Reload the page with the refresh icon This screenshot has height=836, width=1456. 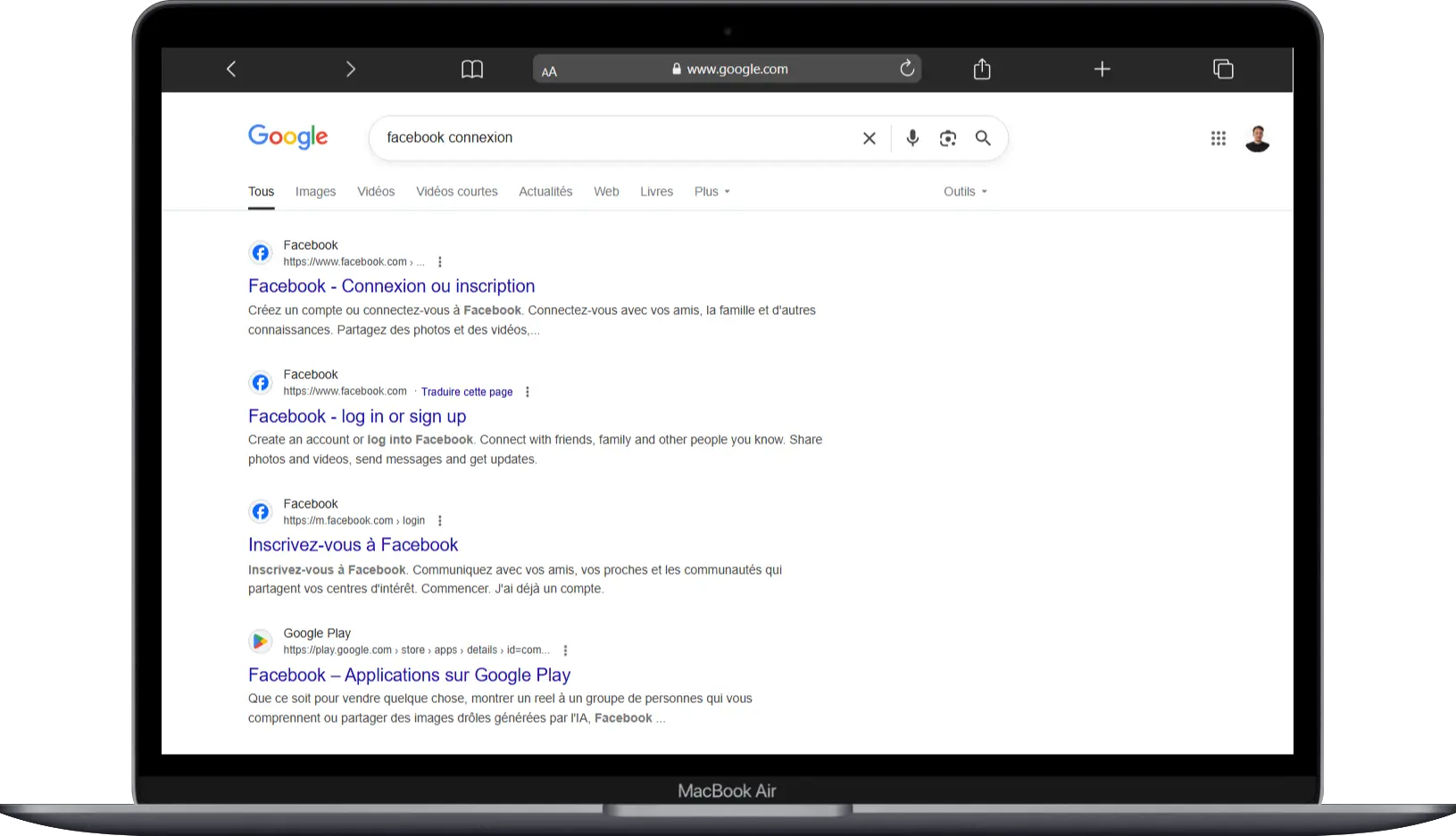coord(907,68)
